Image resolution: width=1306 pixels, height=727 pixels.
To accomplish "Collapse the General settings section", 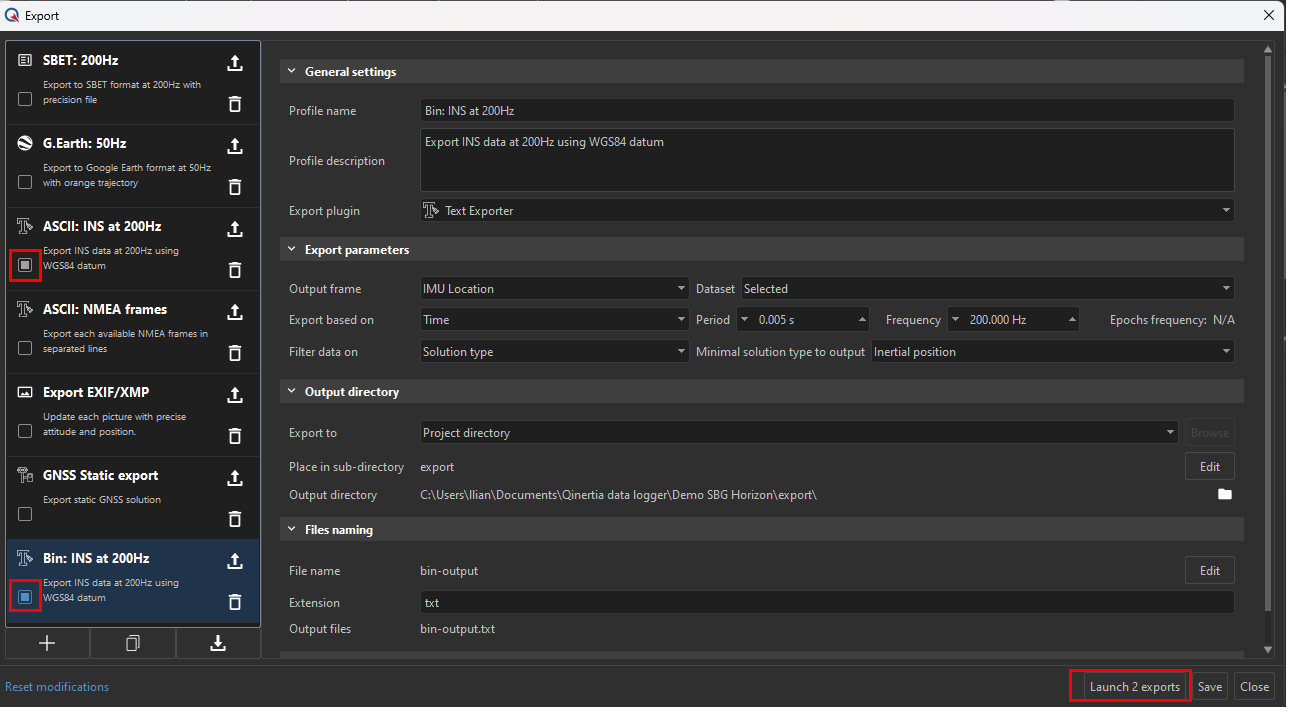I will pos(291,71).
